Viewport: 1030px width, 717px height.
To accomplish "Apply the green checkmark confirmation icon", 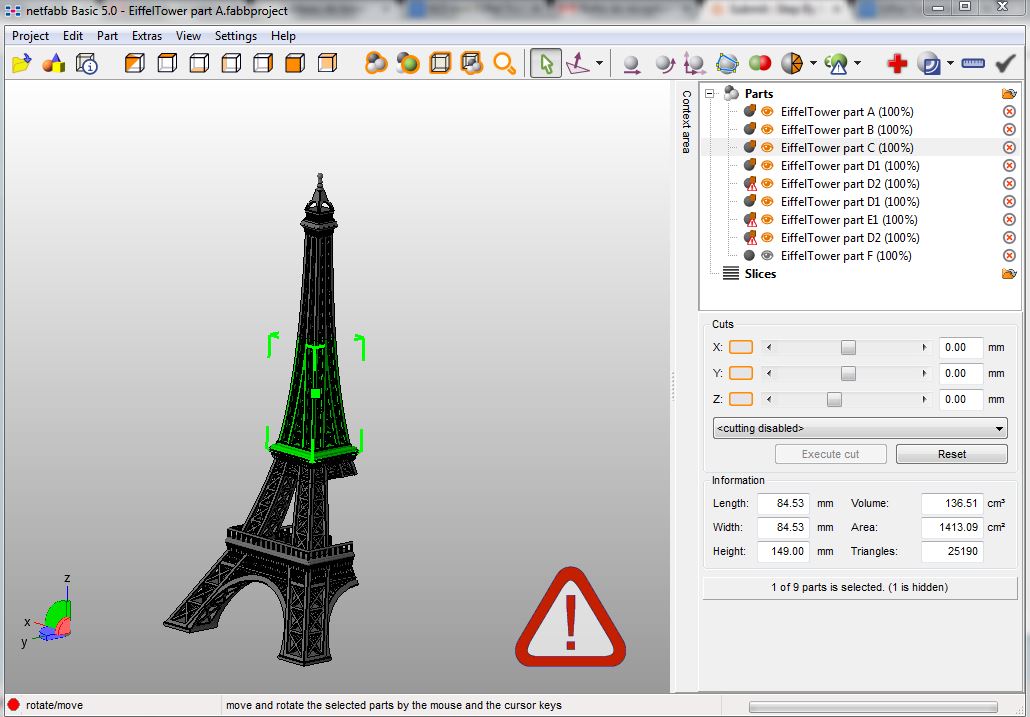I will pos(1003,62).
